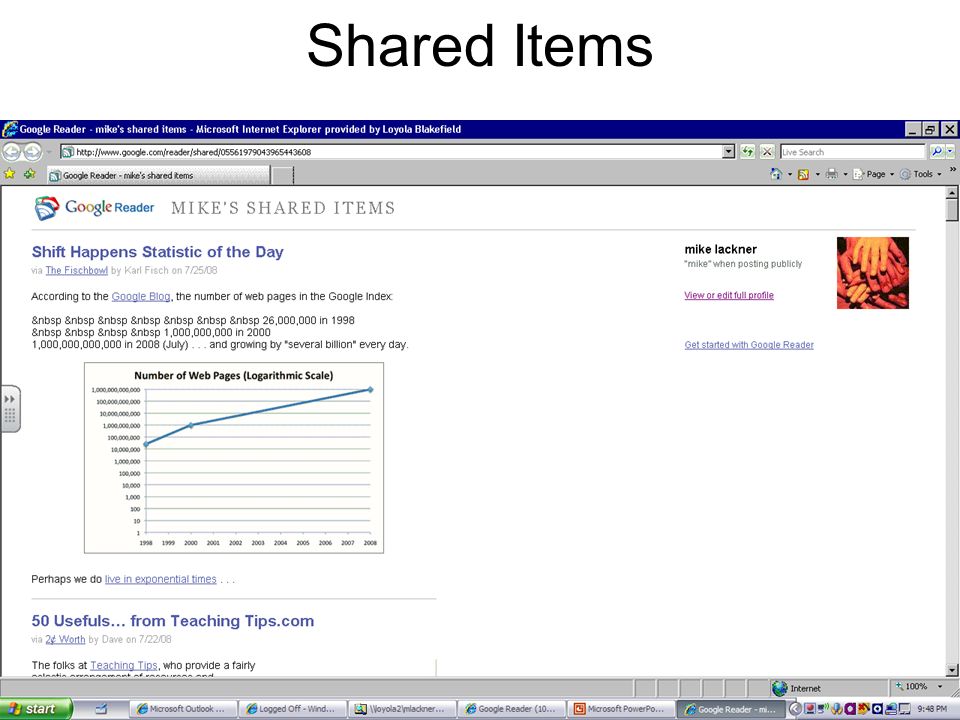Image resolution: width=960 pixels, height=720 pixels.
Task: Click the address bar page icon
Action: (x=67, y=152)
